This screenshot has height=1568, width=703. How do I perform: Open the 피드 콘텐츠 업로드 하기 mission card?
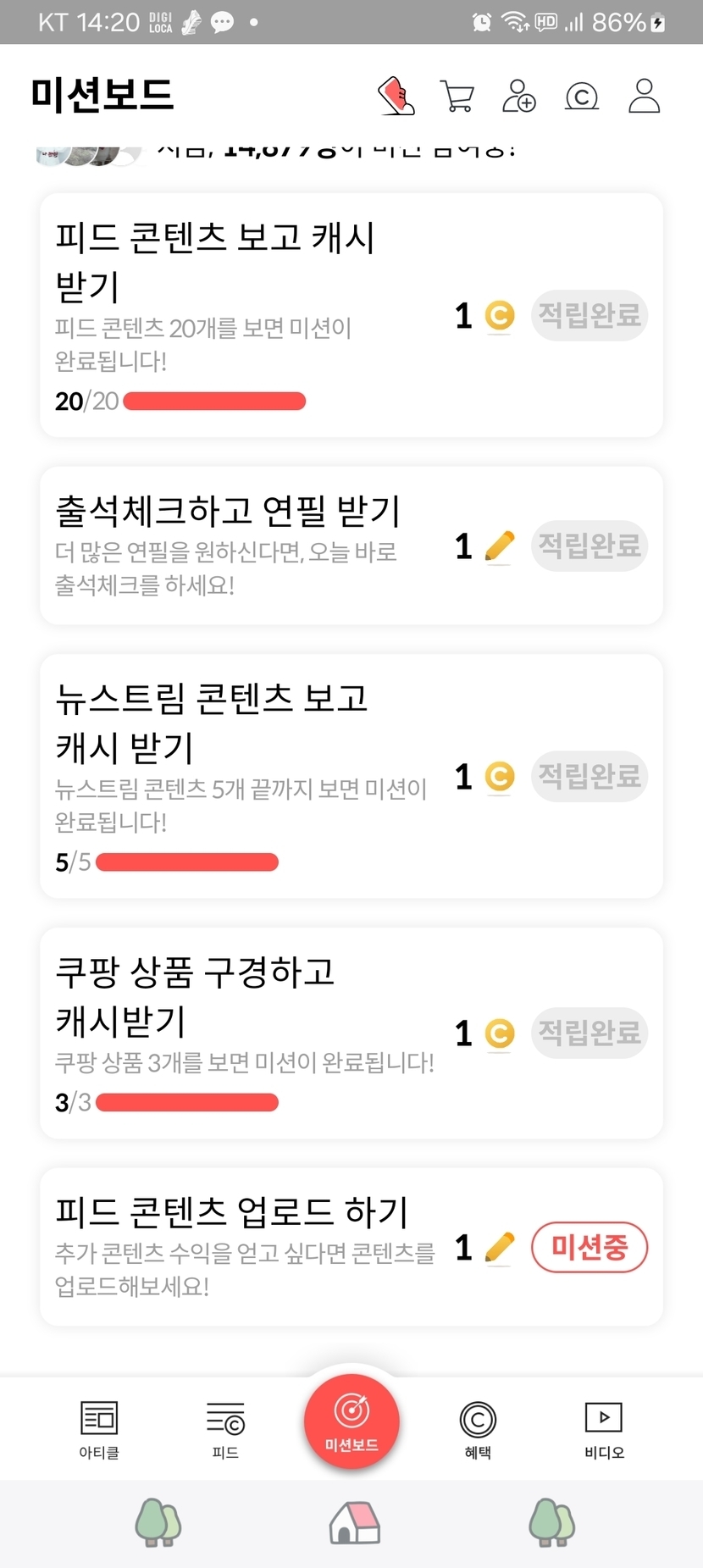click(246, 1246)
